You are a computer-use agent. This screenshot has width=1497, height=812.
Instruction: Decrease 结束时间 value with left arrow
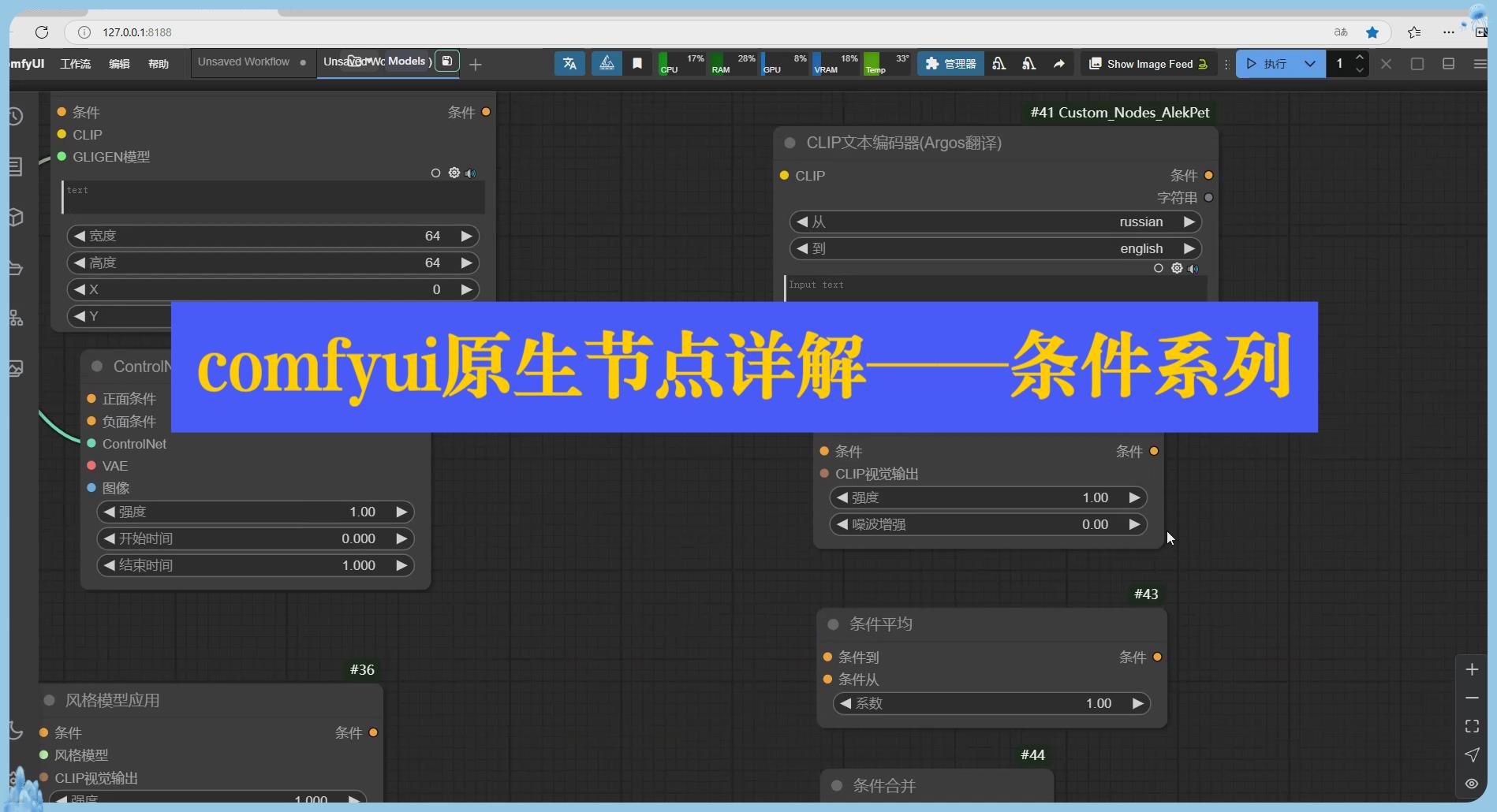110,565
